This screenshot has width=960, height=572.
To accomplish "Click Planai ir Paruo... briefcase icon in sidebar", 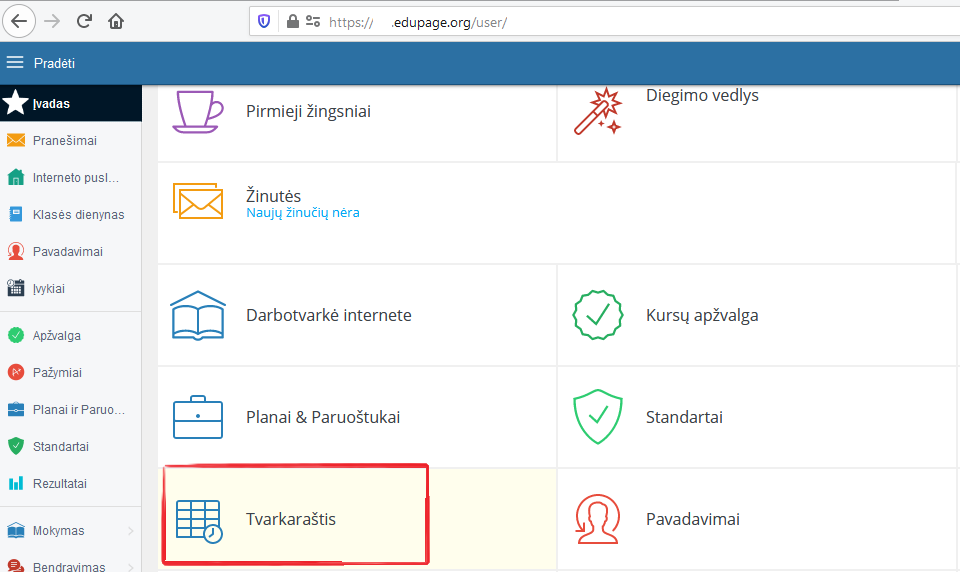I will 16,409.
